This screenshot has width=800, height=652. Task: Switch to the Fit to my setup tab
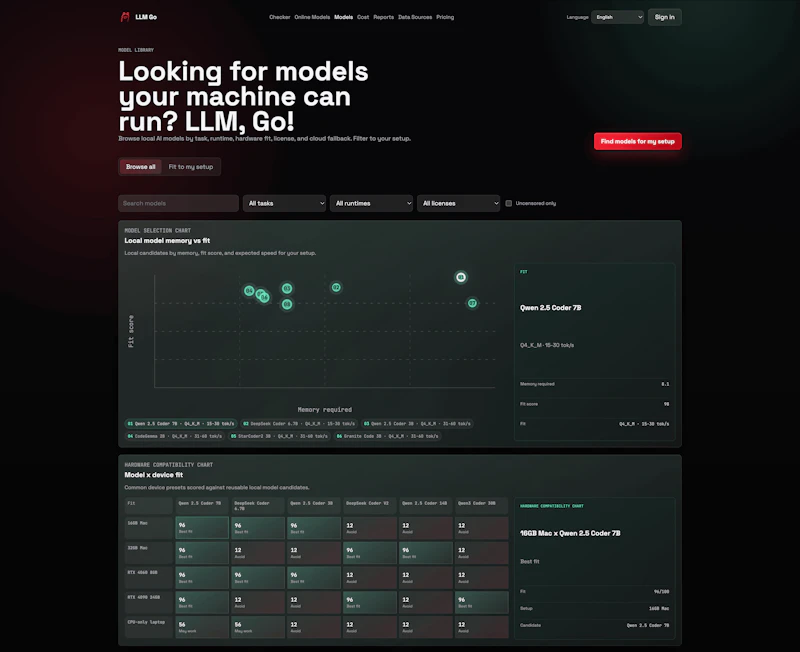[x=191, y=167]
